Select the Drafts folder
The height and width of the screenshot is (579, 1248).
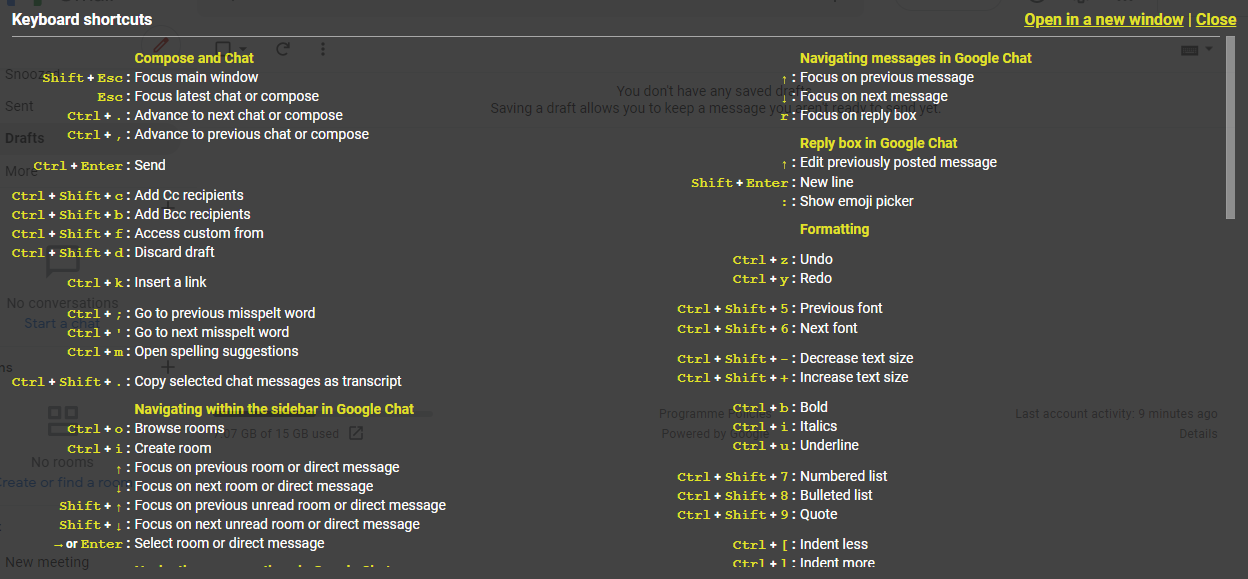[25, 138]
